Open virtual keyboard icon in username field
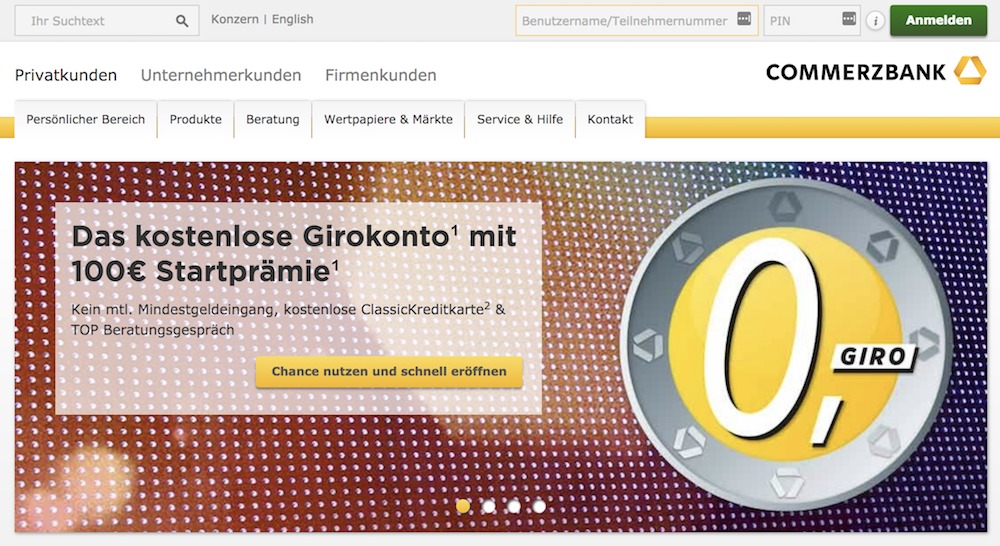The height and width of the screenshot is (546, 1000). [744, 19]
